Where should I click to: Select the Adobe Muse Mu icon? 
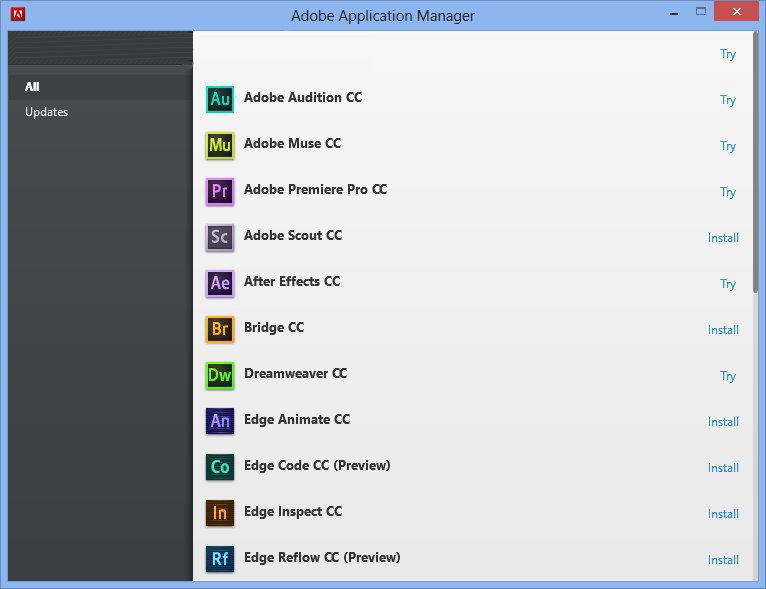tap(220, 146)
